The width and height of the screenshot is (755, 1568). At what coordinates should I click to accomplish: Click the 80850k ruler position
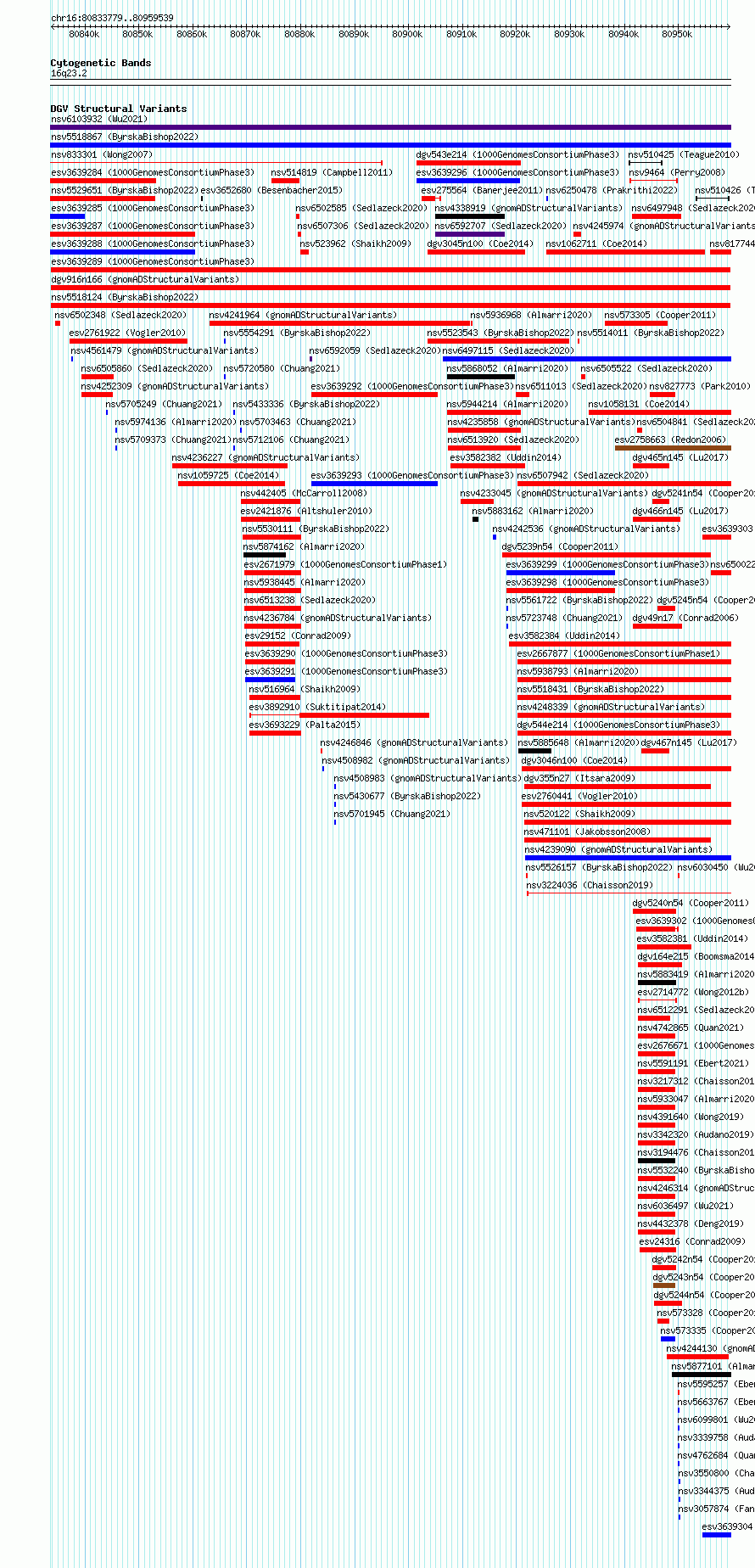[137, 34]
